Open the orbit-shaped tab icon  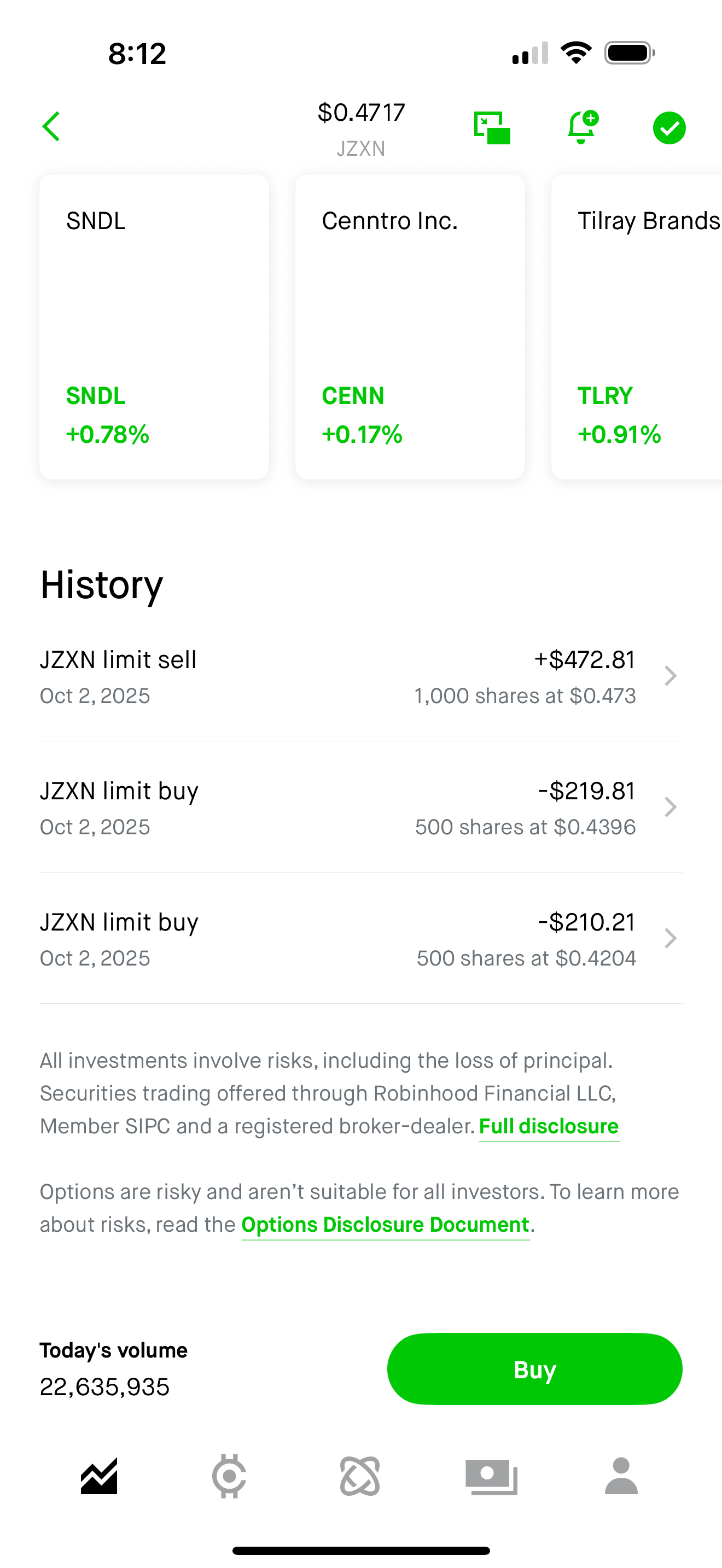tap(360, 1476)
